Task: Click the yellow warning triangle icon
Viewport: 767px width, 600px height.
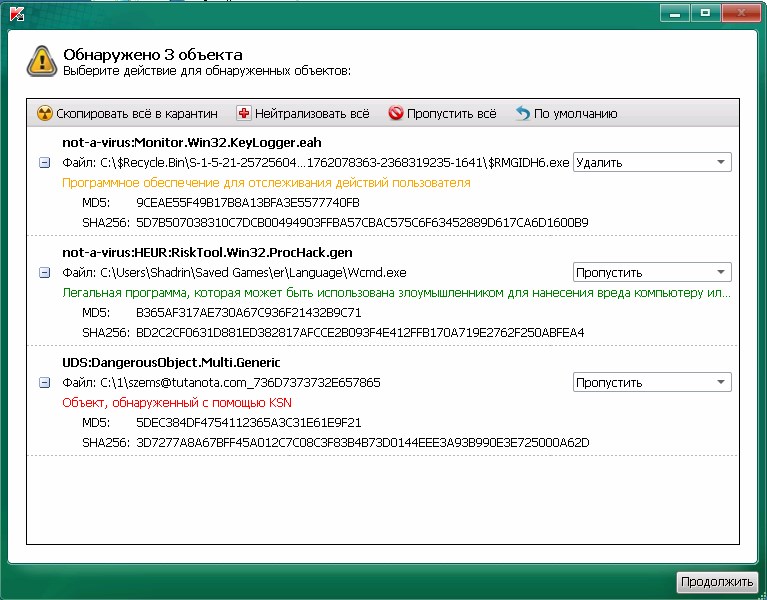Action: [42, 61]
